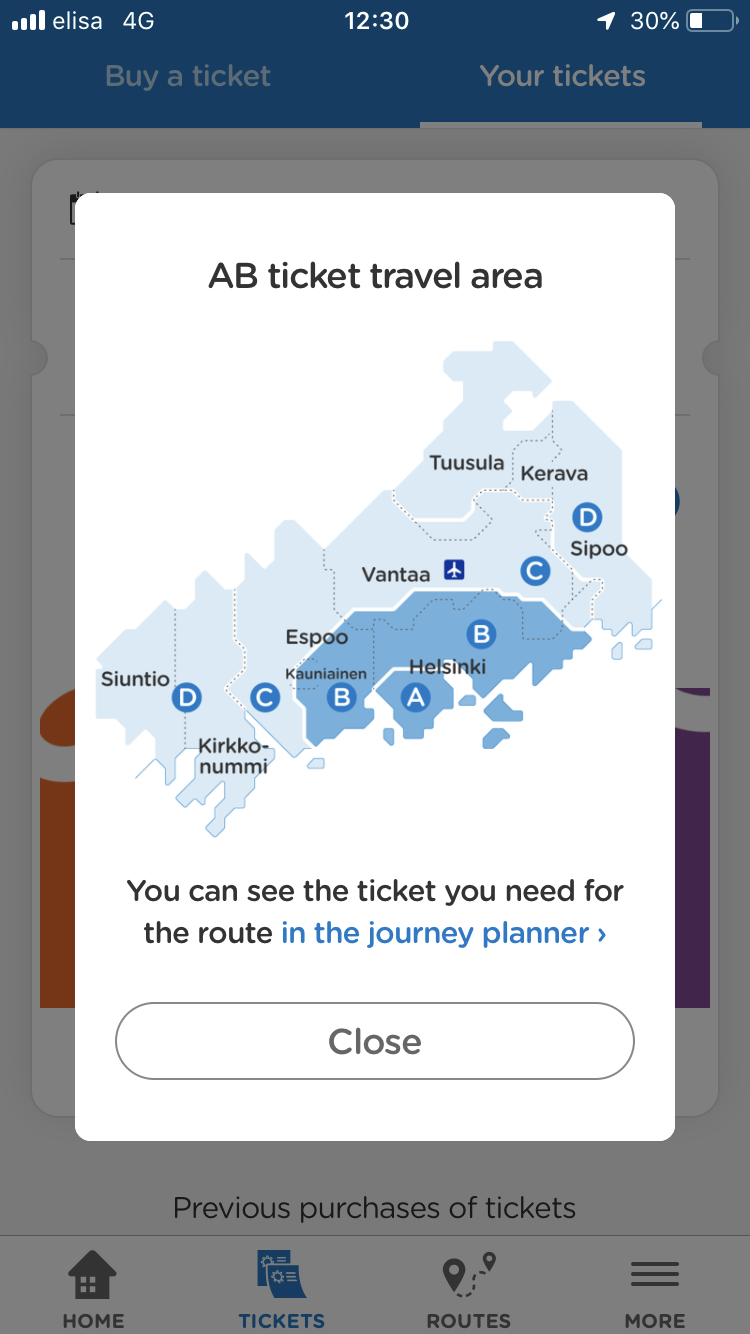Tap the zone A marker in Helsinki
The image size is (750, 1334).
click(416, 698)
